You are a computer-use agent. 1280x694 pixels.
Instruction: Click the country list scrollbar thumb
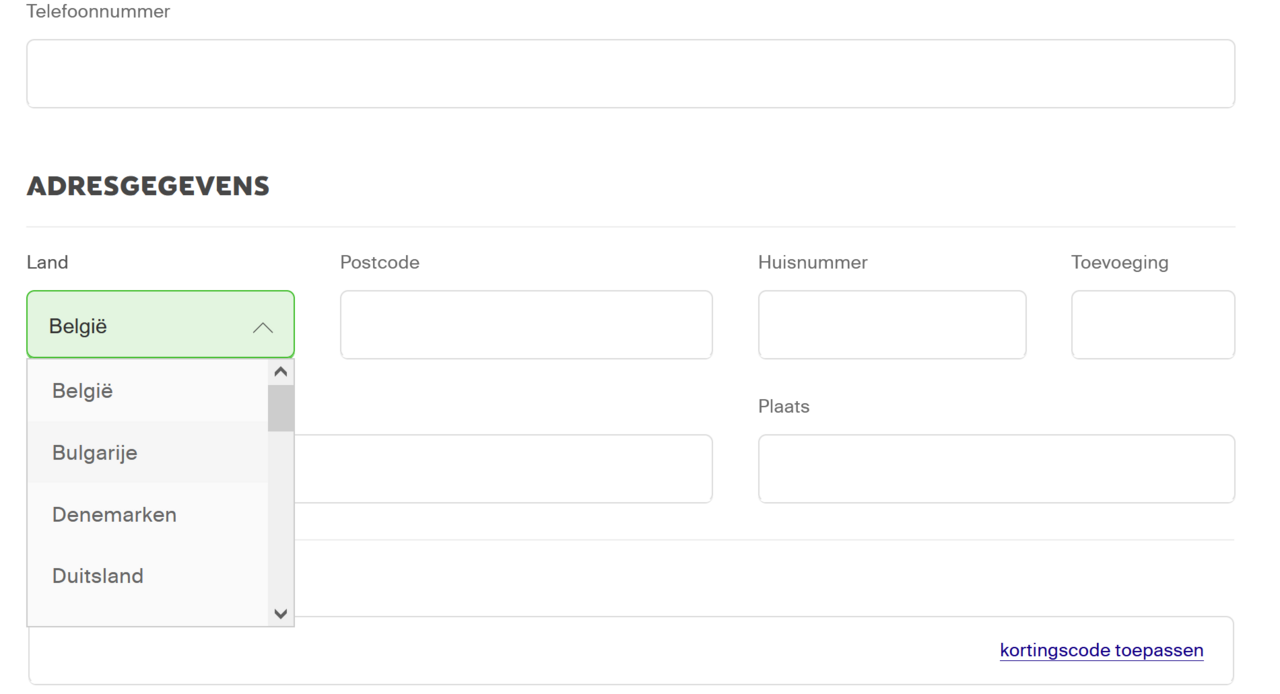tap(281, 408)
